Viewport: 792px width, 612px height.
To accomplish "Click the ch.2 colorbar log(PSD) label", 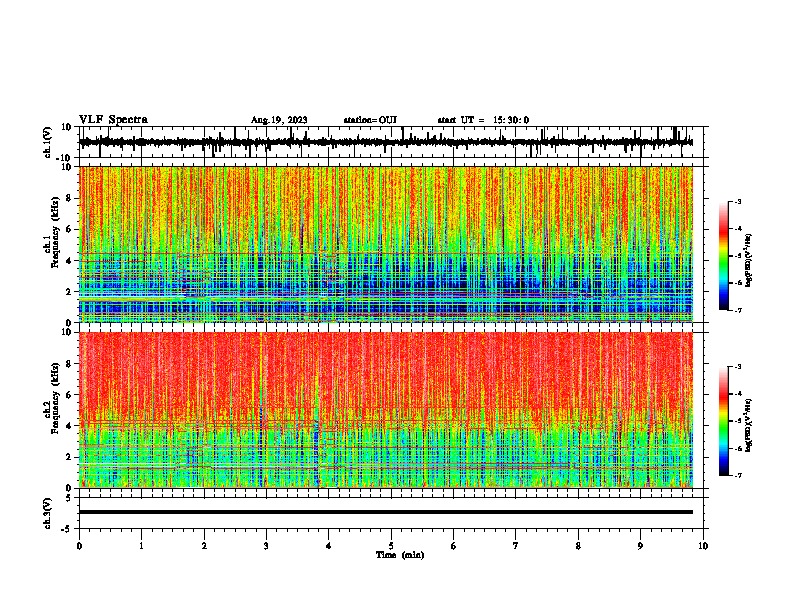I will [x=748, y=425].
